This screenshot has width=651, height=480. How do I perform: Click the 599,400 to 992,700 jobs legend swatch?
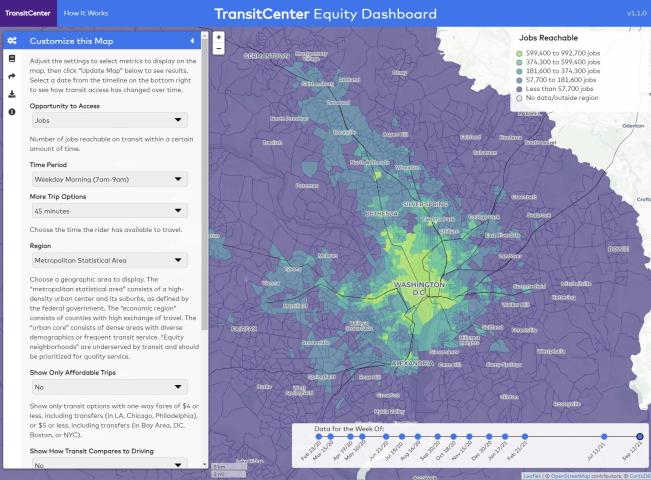click(x=519, y=54)
